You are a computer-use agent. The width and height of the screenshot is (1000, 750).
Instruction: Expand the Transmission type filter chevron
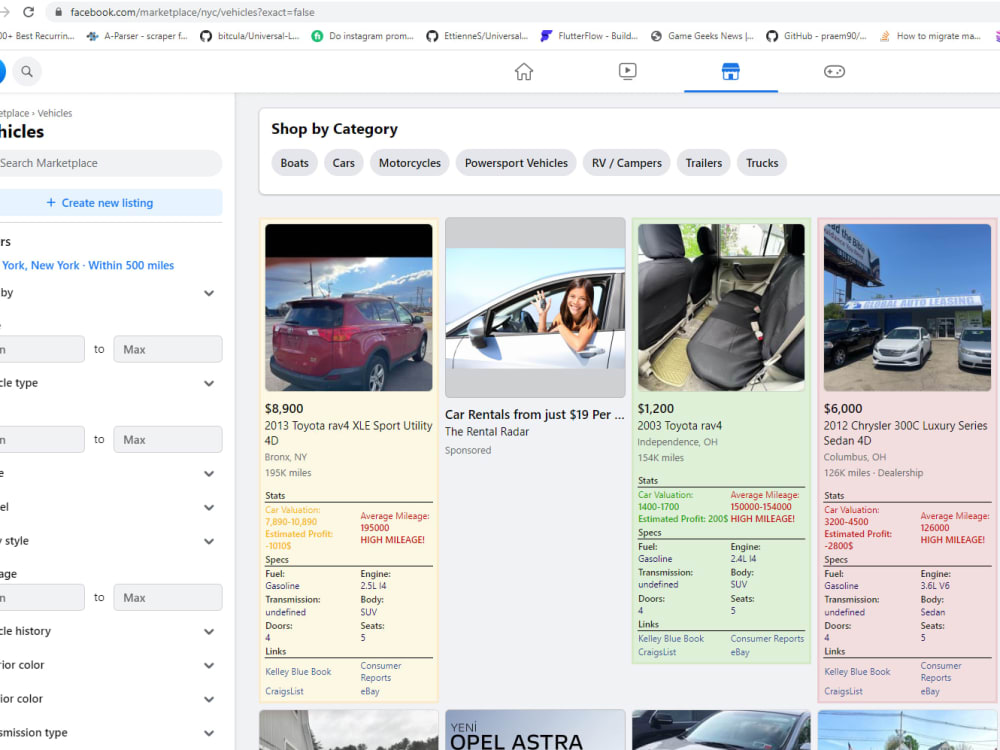pos(209,733)
